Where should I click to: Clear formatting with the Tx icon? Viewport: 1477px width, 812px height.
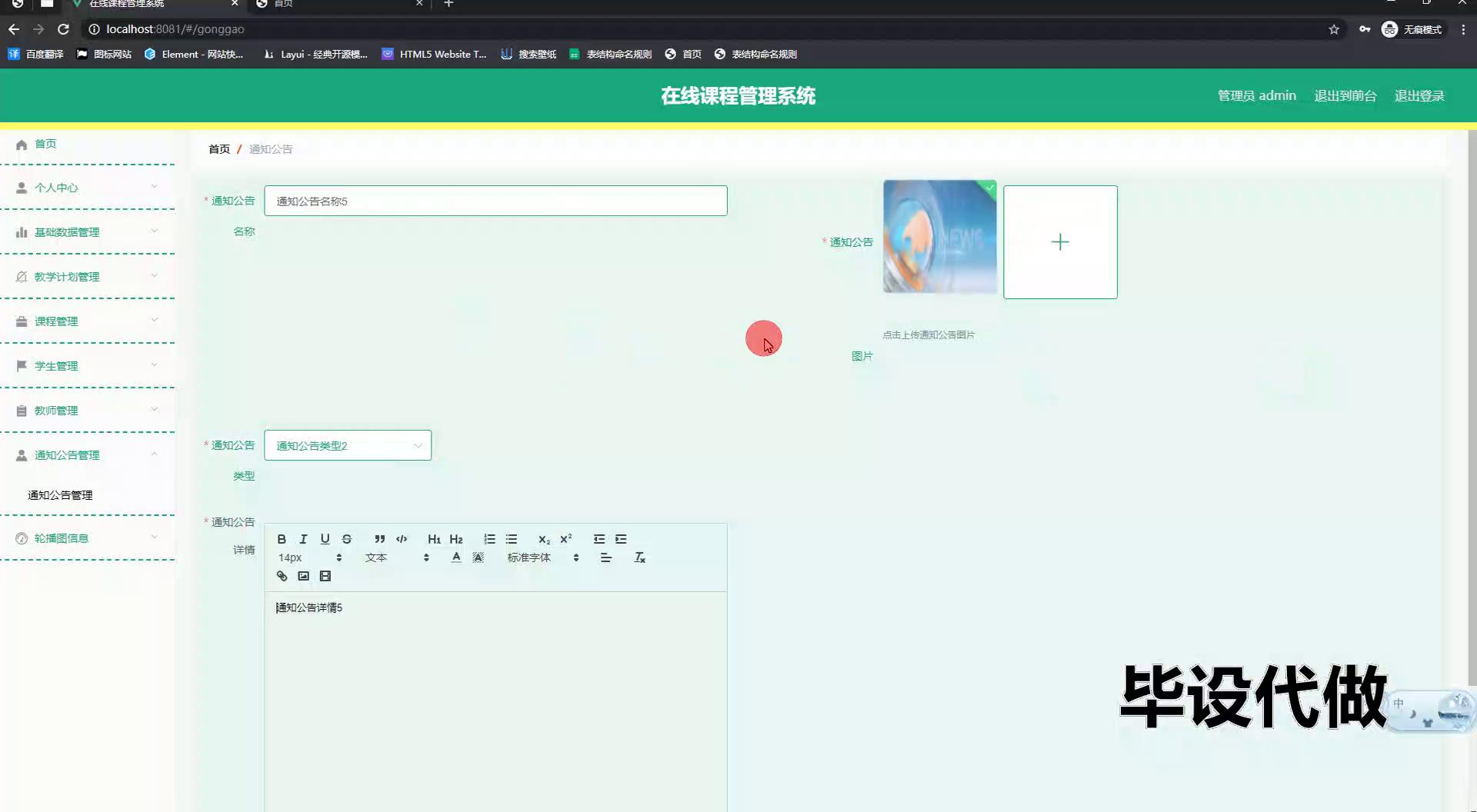click(639, 557)
